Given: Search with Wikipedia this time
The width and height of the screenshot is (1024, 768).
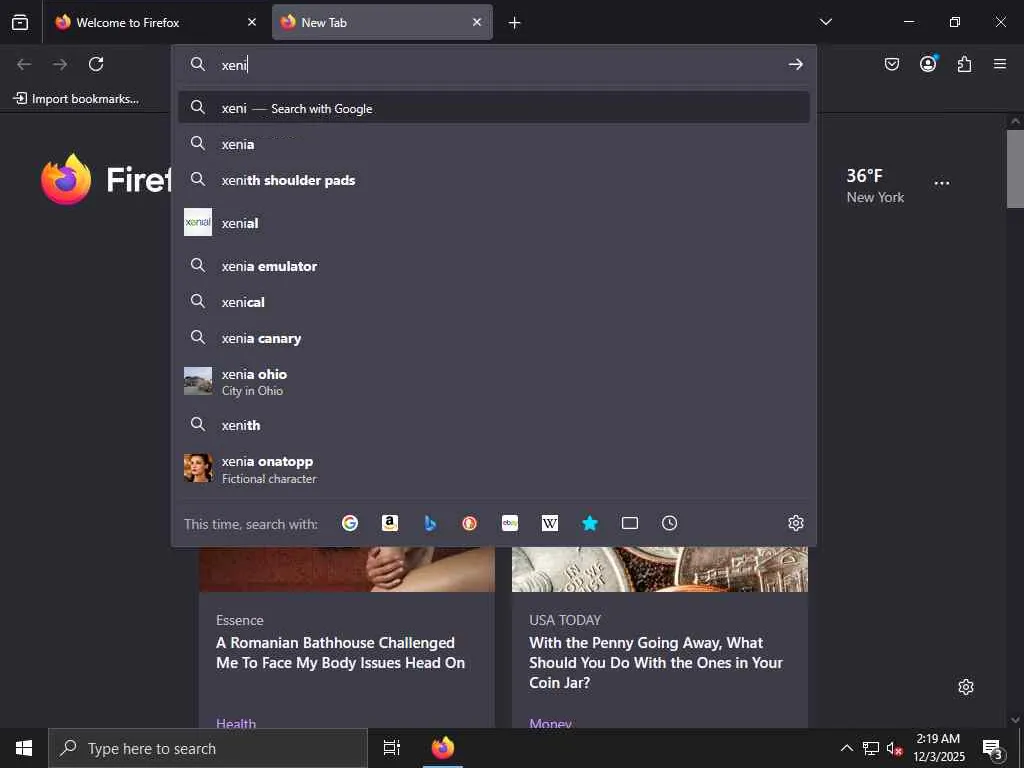Looking at the screenshot, I should 550,523.
